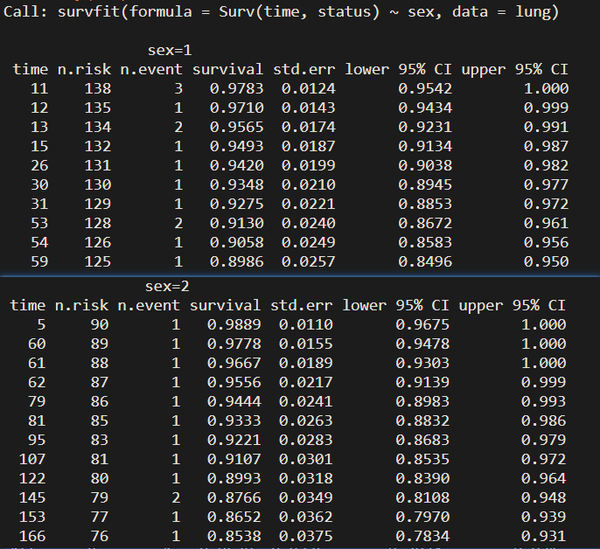Click std.err value 0.0240 at time 53
Viewport: 600px width, 549px height.
tap(308, 223)
